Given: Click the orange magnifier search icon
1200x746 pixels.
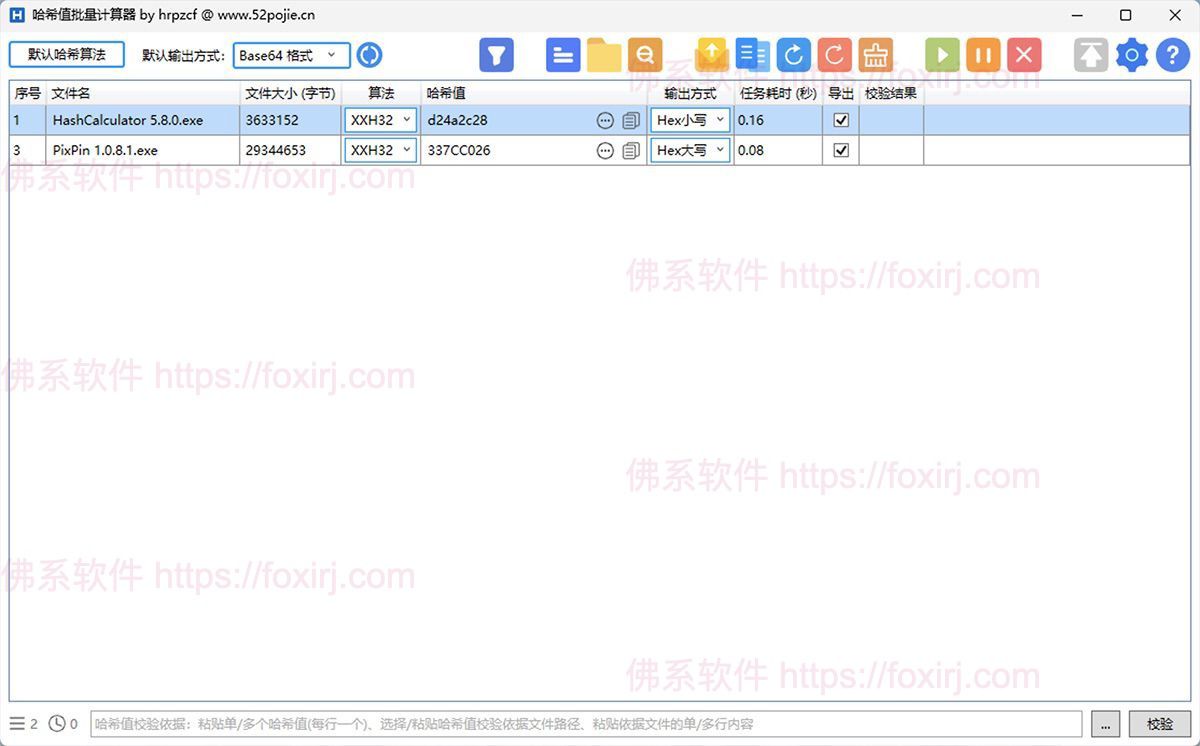Looking at the screenshot, I should (645, 55).
